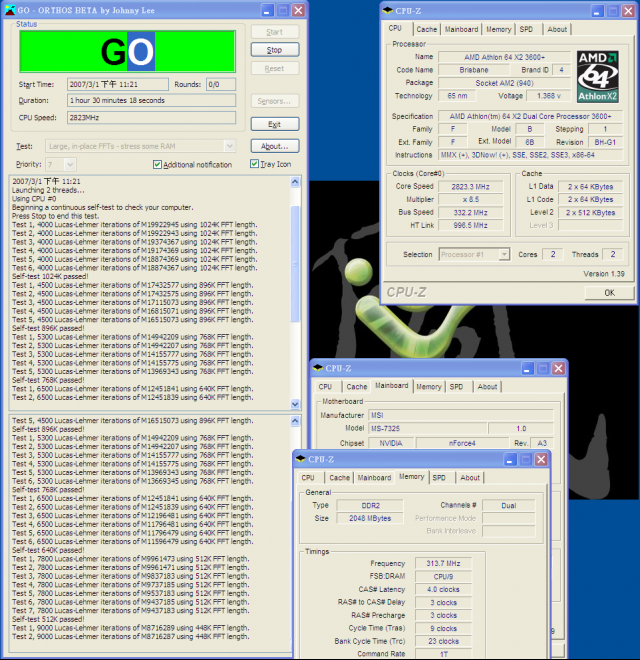Image resolution: width=640 pixels, height=660 pixels.
Task: Click the CPU Speed field showing 2823MHz
Action: [151, 117]
